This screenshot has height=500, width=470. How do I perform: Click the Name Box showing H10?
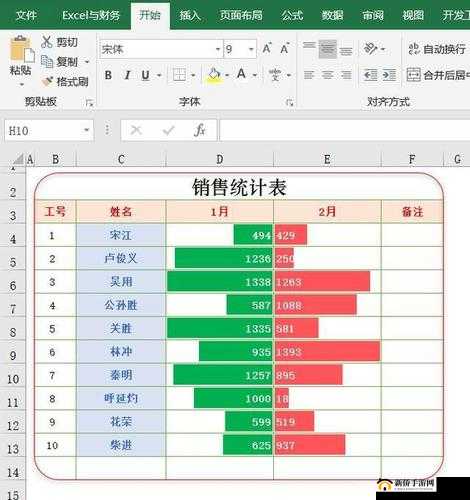(x=49, y=130)
